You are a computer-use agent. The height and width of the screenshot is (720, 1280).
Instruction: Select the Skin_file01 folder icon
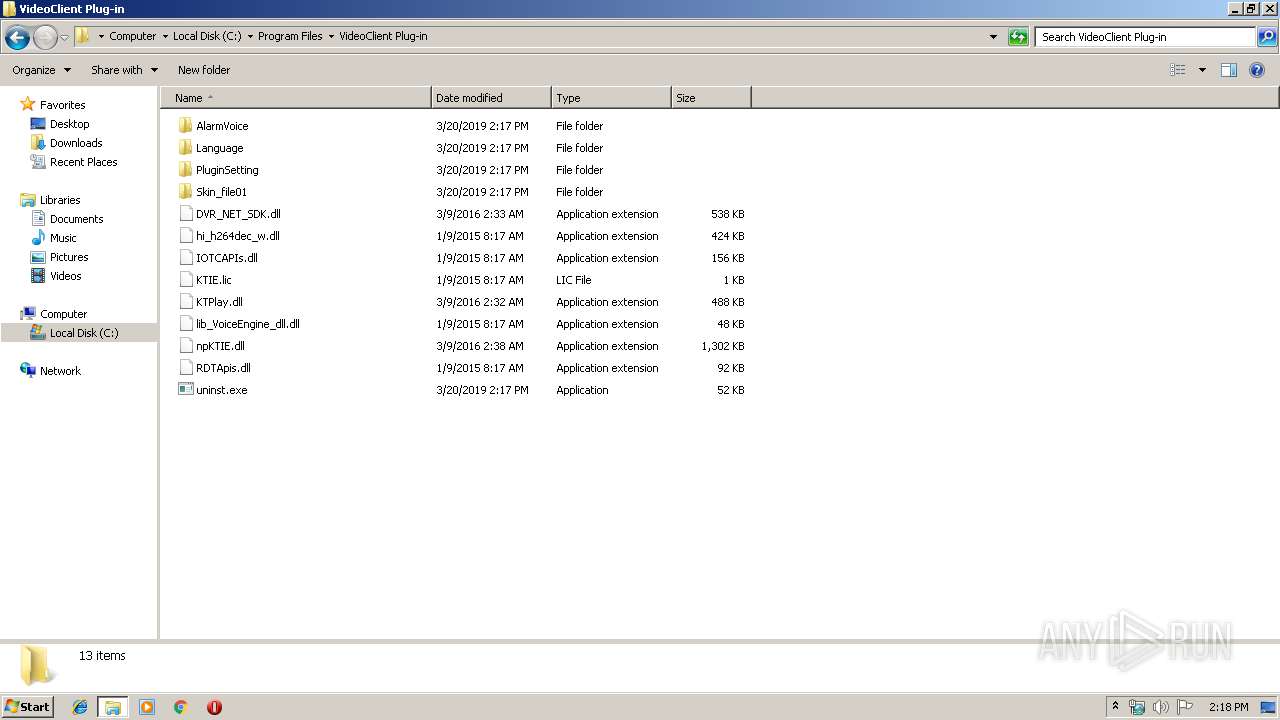(185, 192)
